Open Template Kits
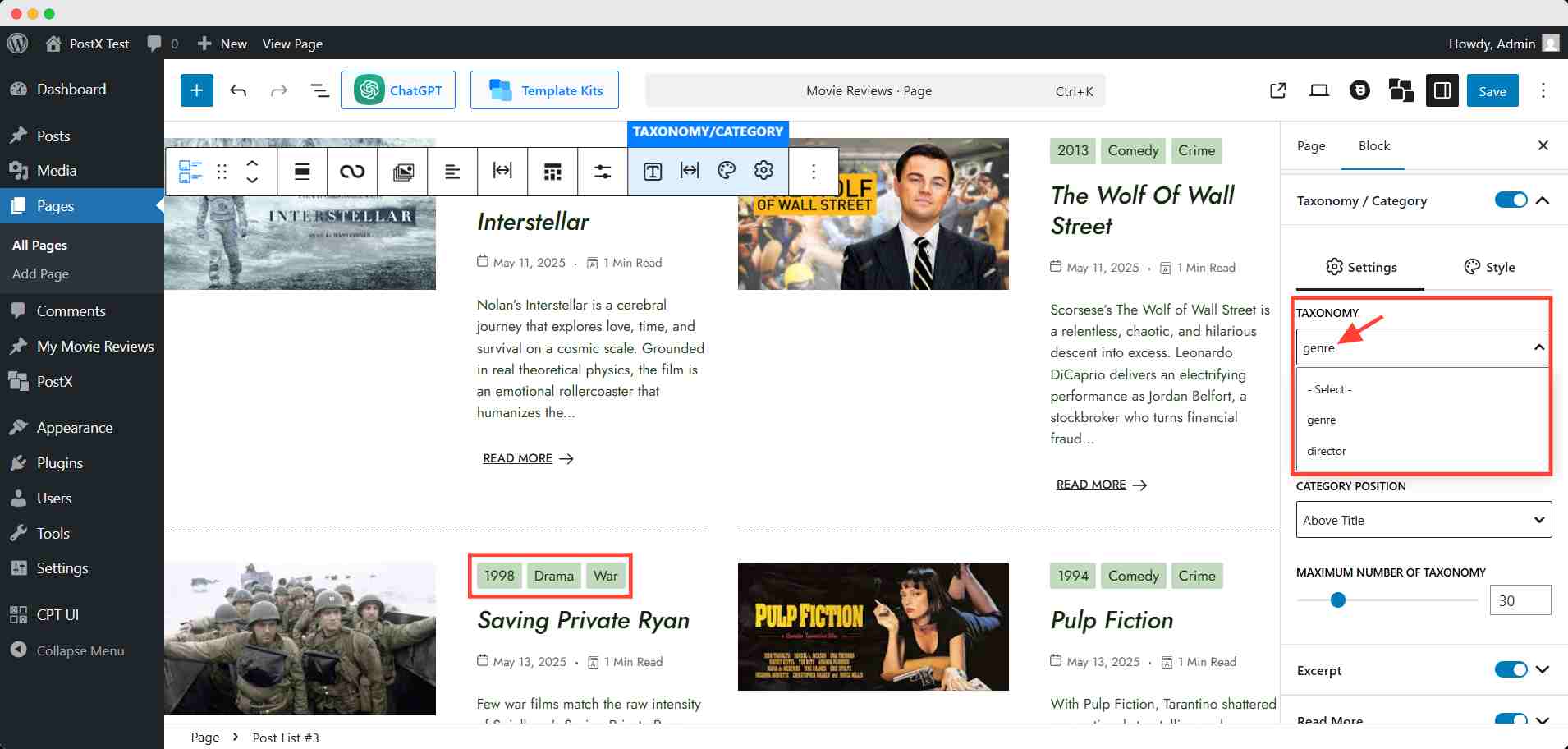The width and height of the screenshot is (1568, 749). [x=544, y=90]
